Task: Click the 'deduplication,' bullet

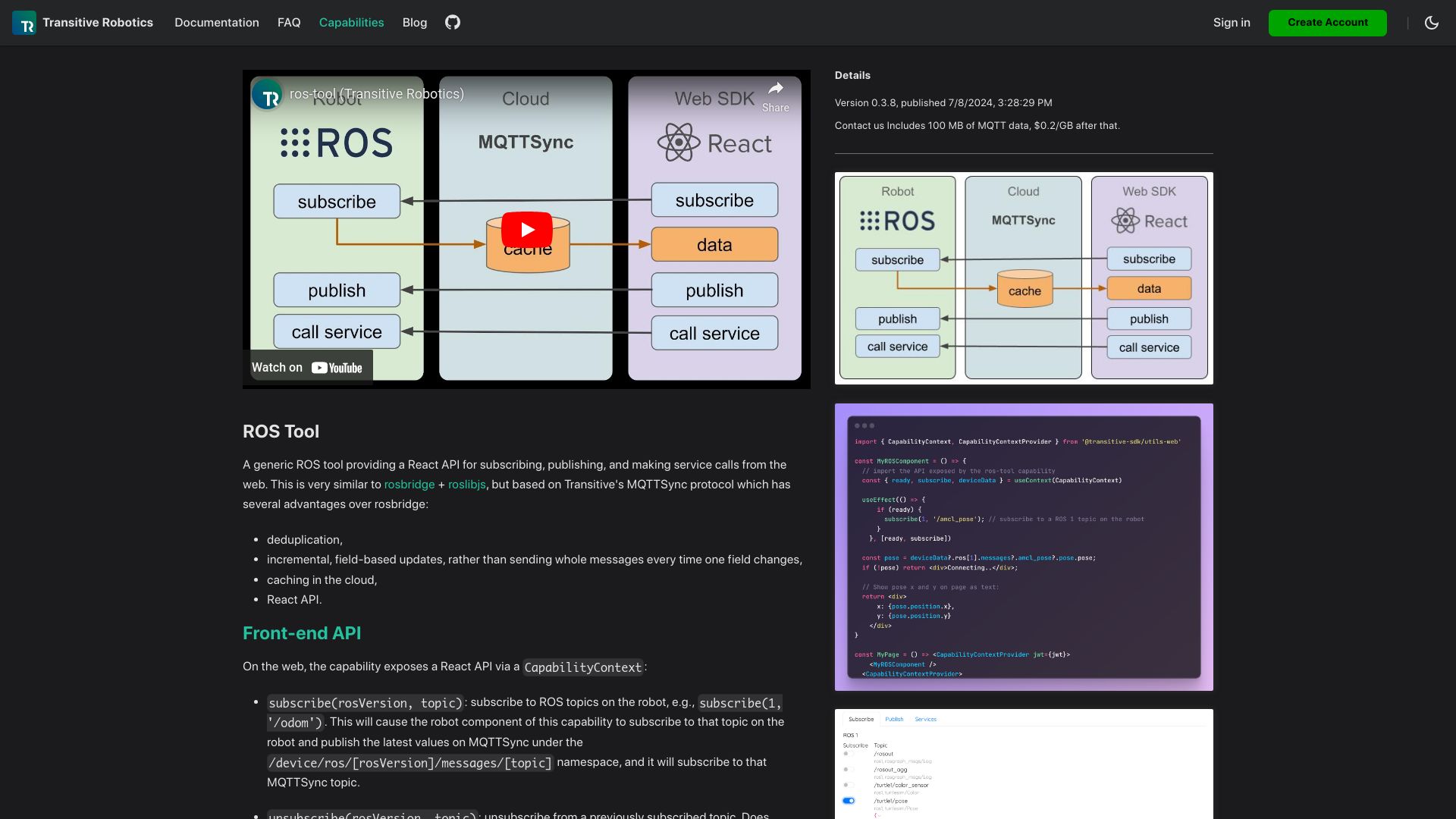Action: pos(305,540)
